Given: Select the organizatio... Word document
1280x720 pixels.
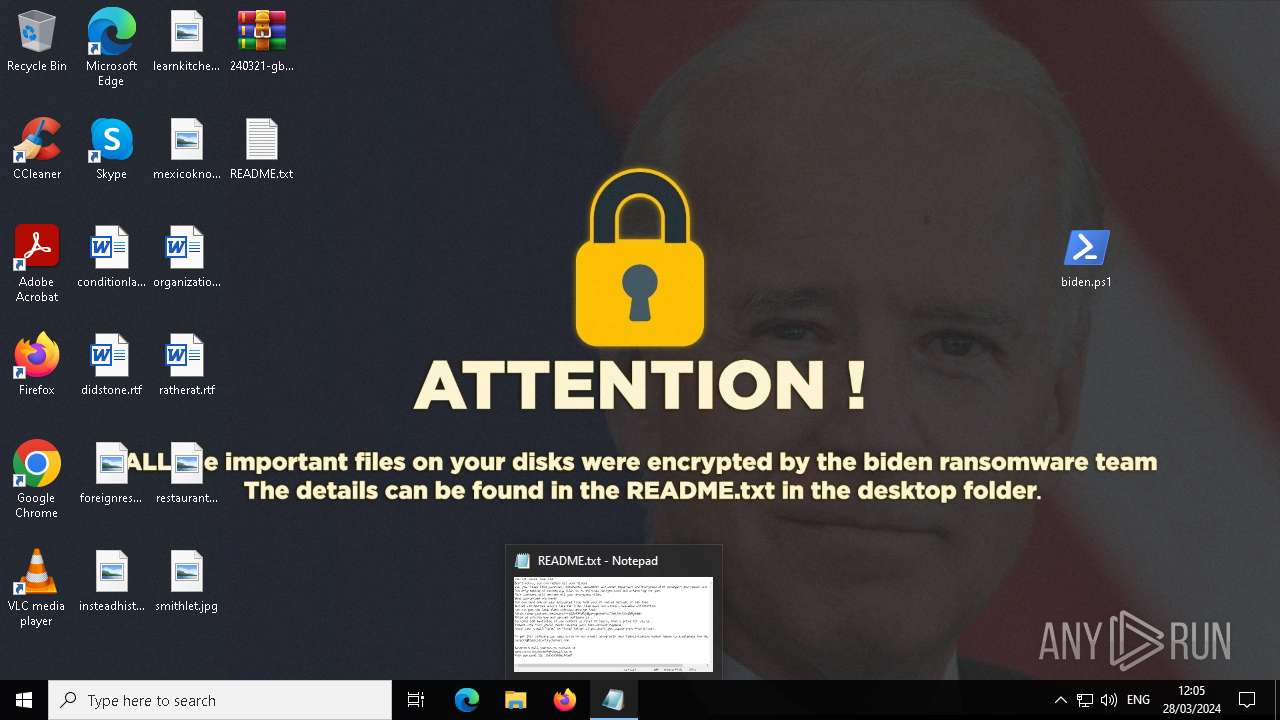Looking at the screenshot, I should [186, 257].
